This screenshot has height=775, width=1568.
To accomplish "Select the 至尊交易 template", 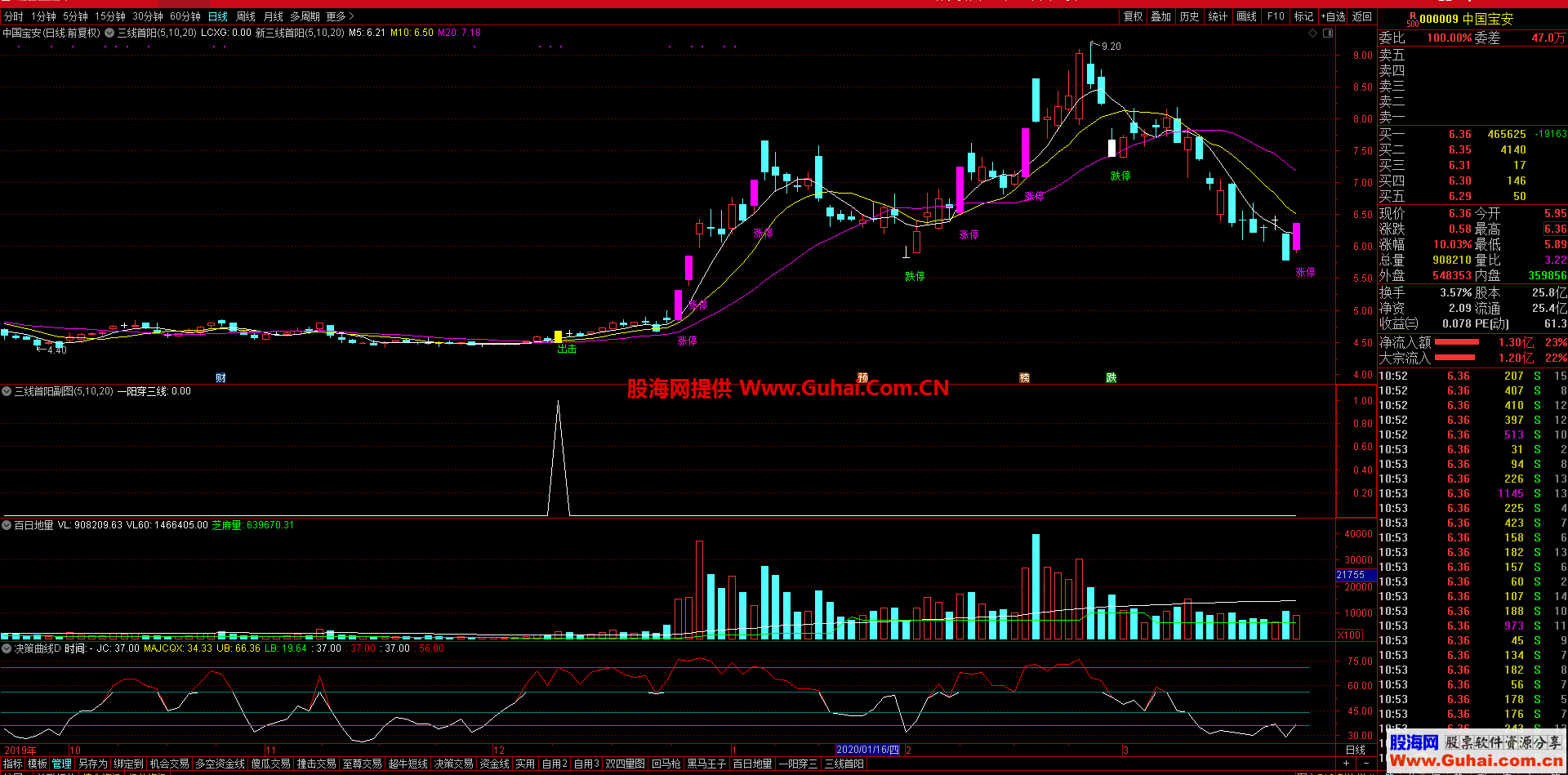I will [362, 764].
